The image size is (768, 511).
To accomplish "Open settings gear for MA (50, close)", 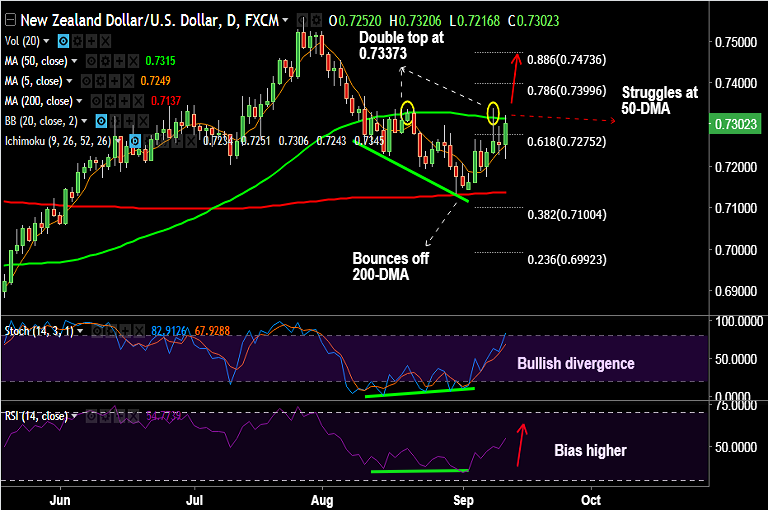I will tap(105, 61).
